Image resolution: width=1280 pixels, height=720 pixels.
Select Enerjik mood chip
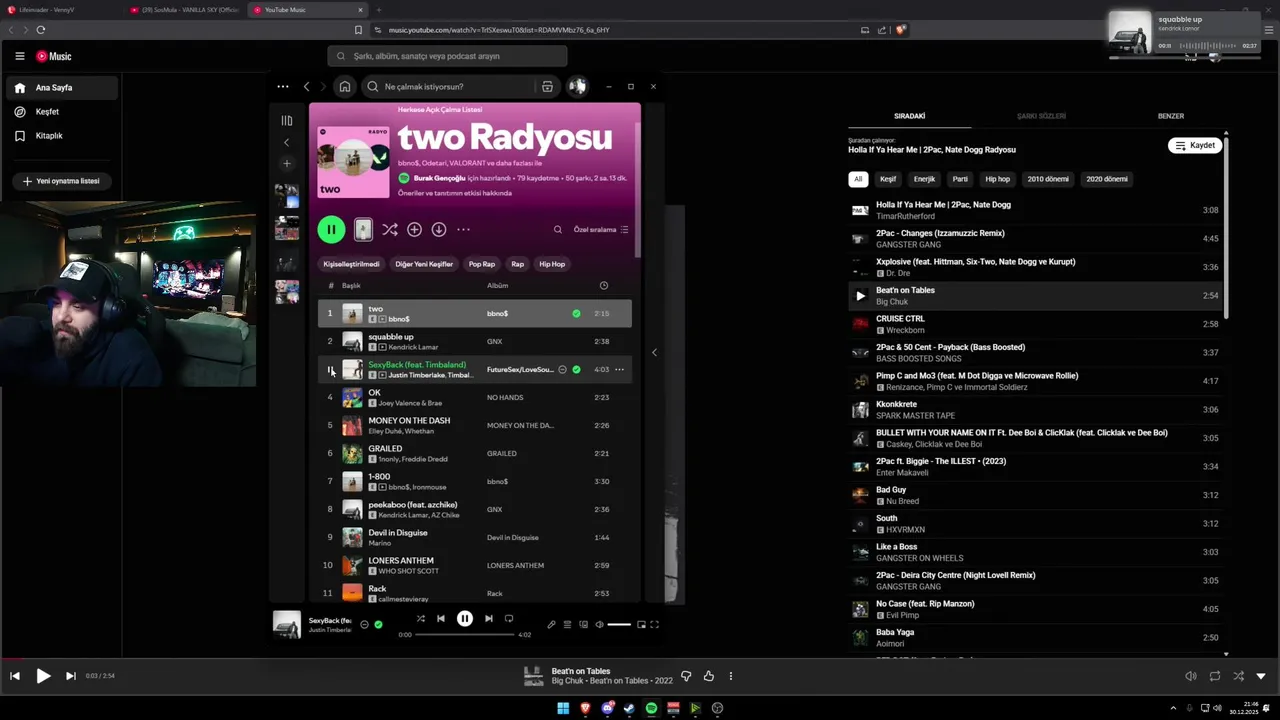tap(924, 180)
